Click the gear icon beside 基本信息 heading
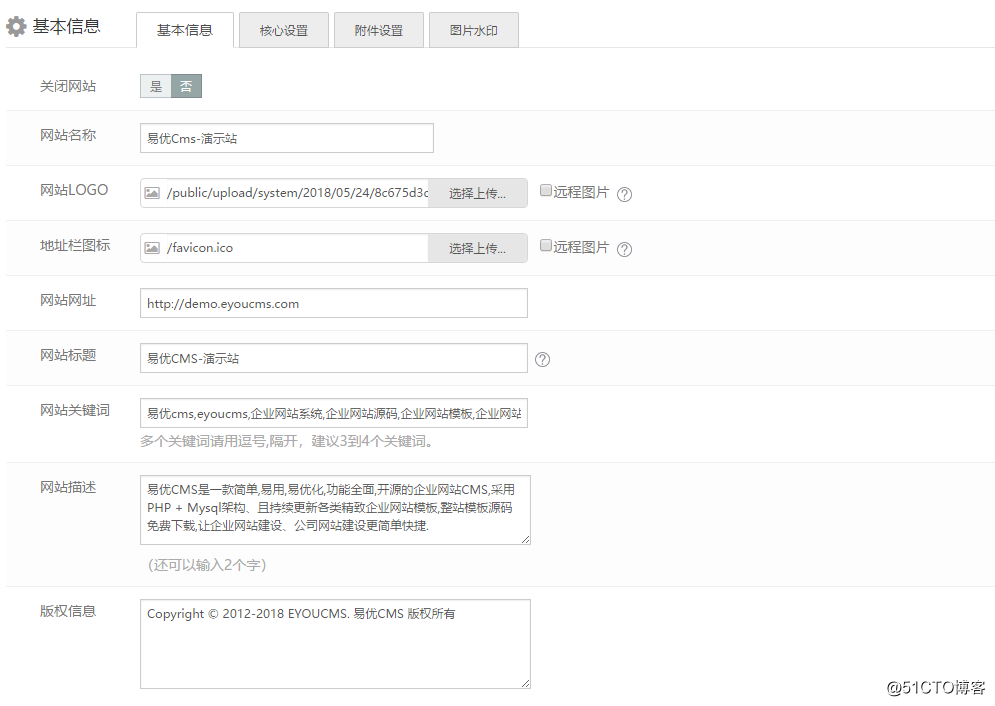Screen dimensions: 995x706 click(16, 26)
